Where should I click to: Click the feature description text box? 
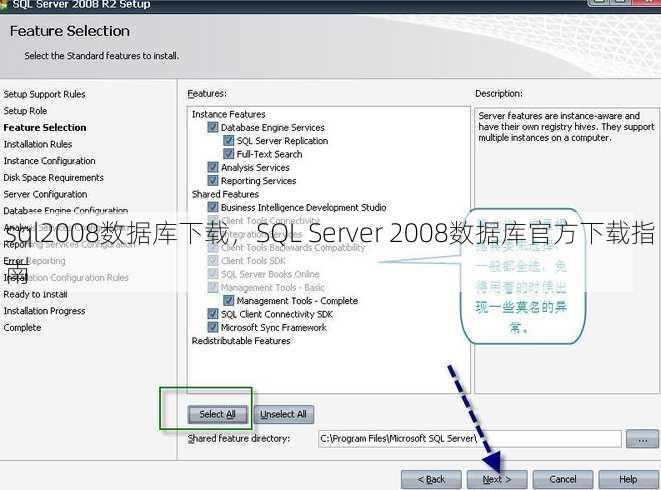pos(567,250)
